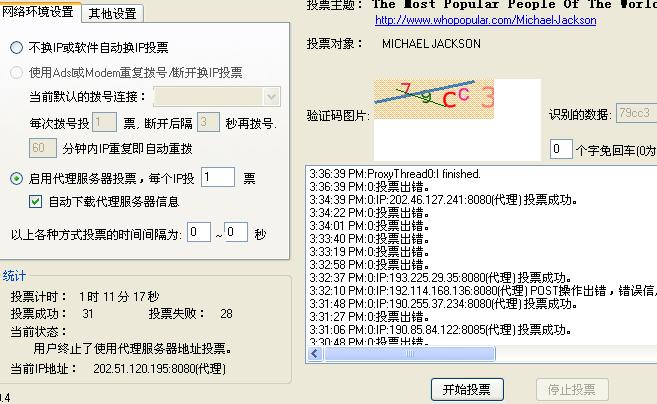Click the 每次拨号投 votes count field
This screenshot has width=657, height=404.
pyautogui.click(x=104, y=123)
